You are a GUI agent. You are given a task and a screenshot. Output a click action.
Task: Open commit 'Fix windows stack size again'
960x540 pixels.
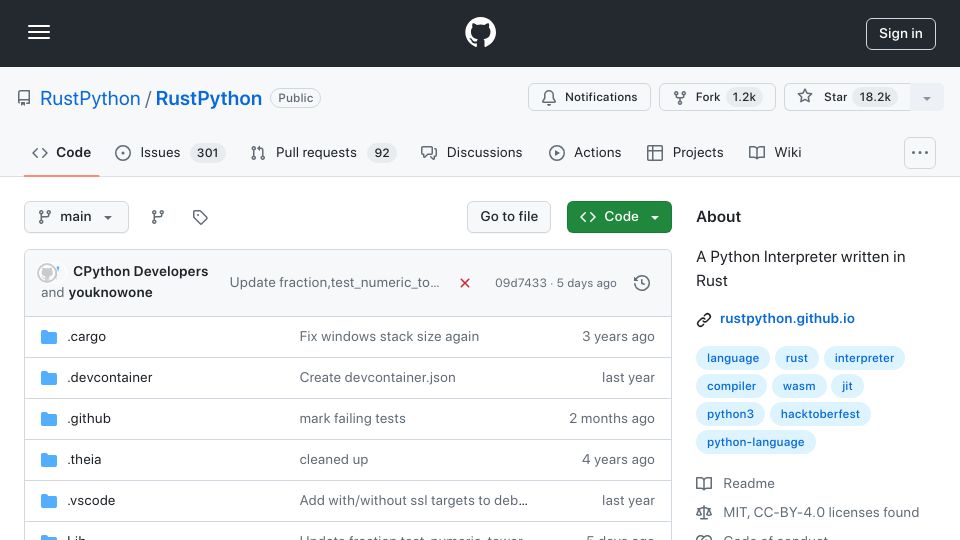click(x=389, y=337)
